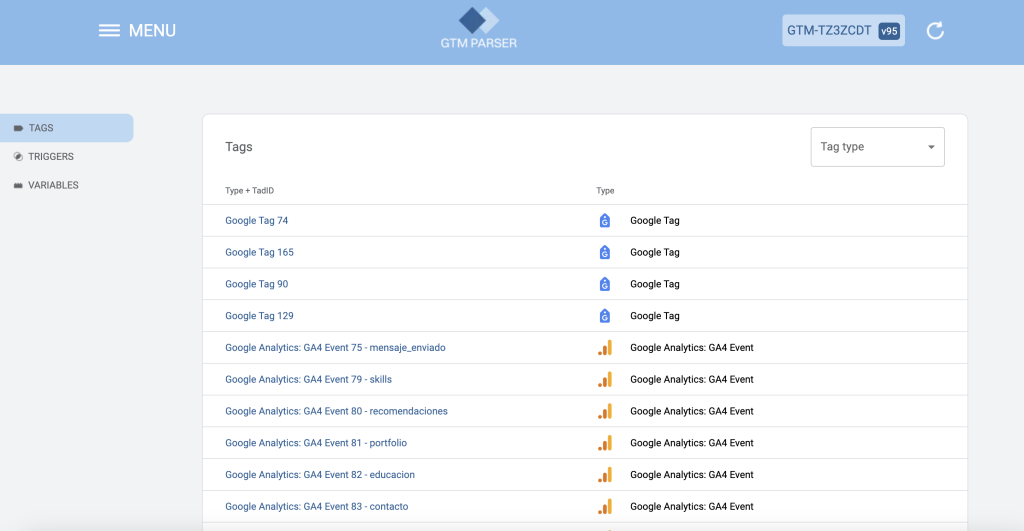This screenshot has width=1024, height=531.
Task: Click the v95 version badge
Action: pyautogui.click(x=889, y=31)
